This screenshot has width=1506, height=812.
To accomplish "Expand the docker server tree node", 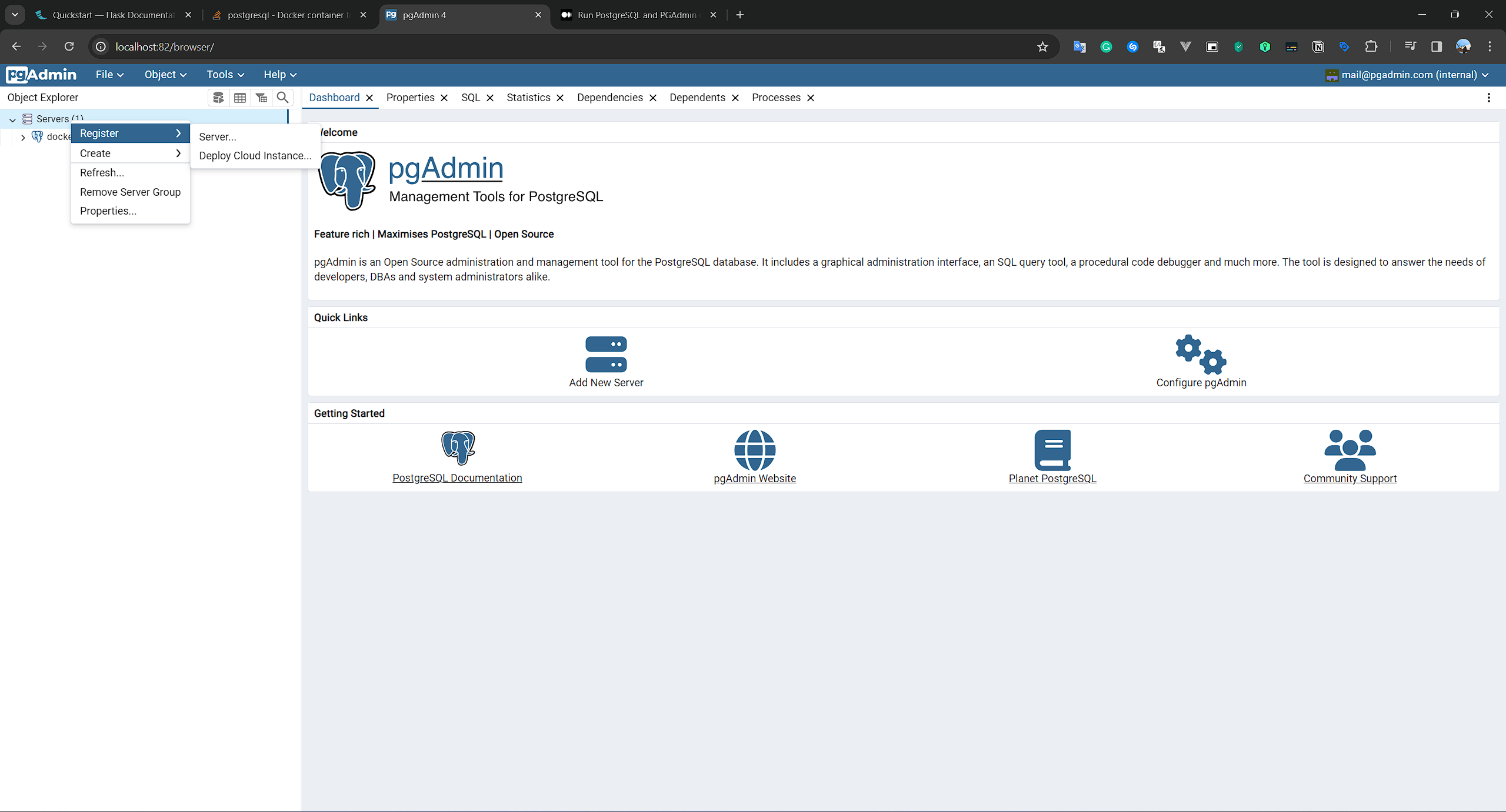I will (23, 138).
